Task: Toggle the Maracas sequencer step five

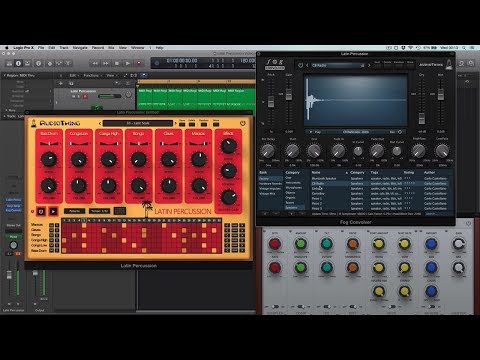Action: pos(84,226)
